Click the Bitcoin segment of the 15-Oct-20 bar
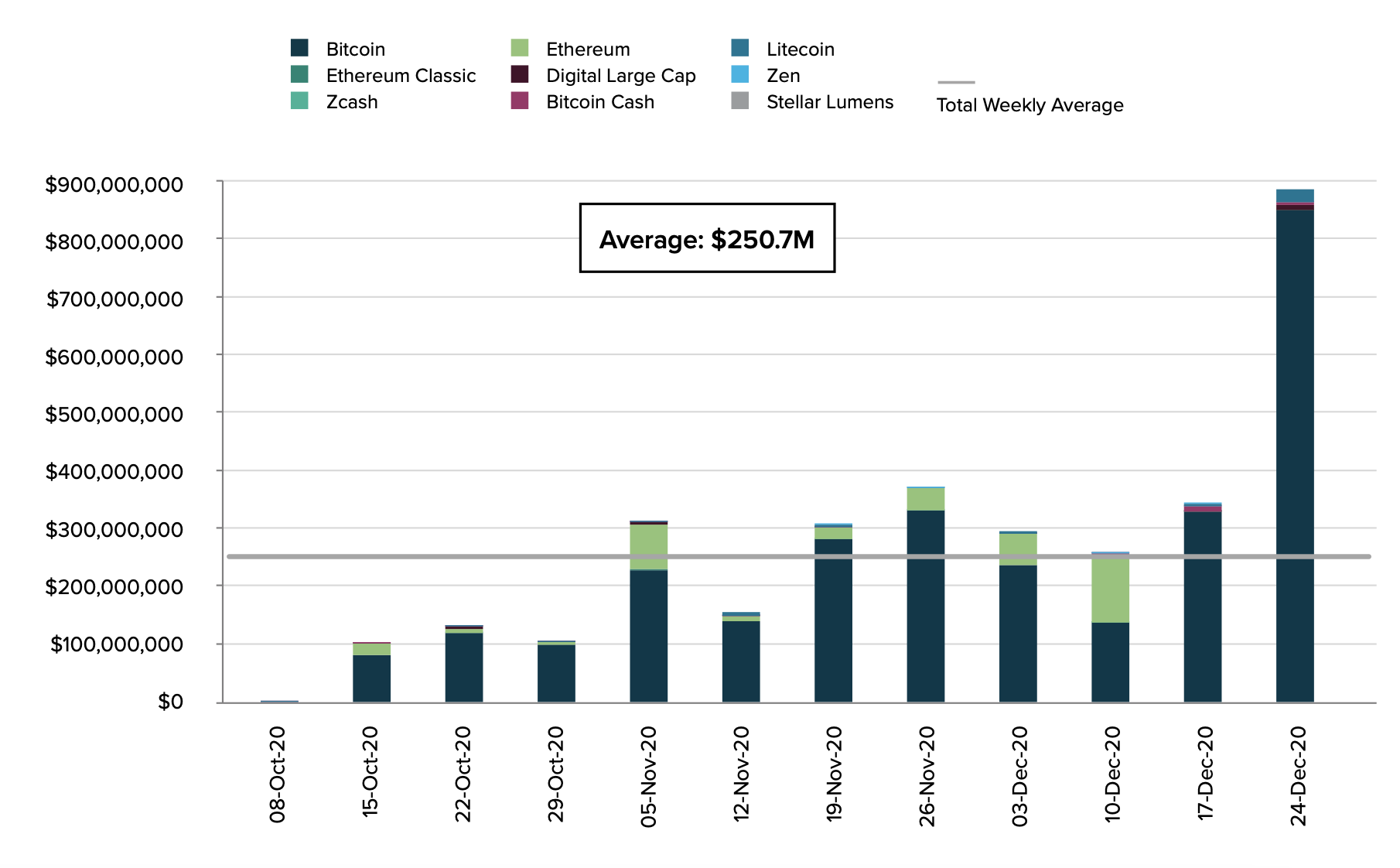1400x868 pixels. click(x=371, y=678)
